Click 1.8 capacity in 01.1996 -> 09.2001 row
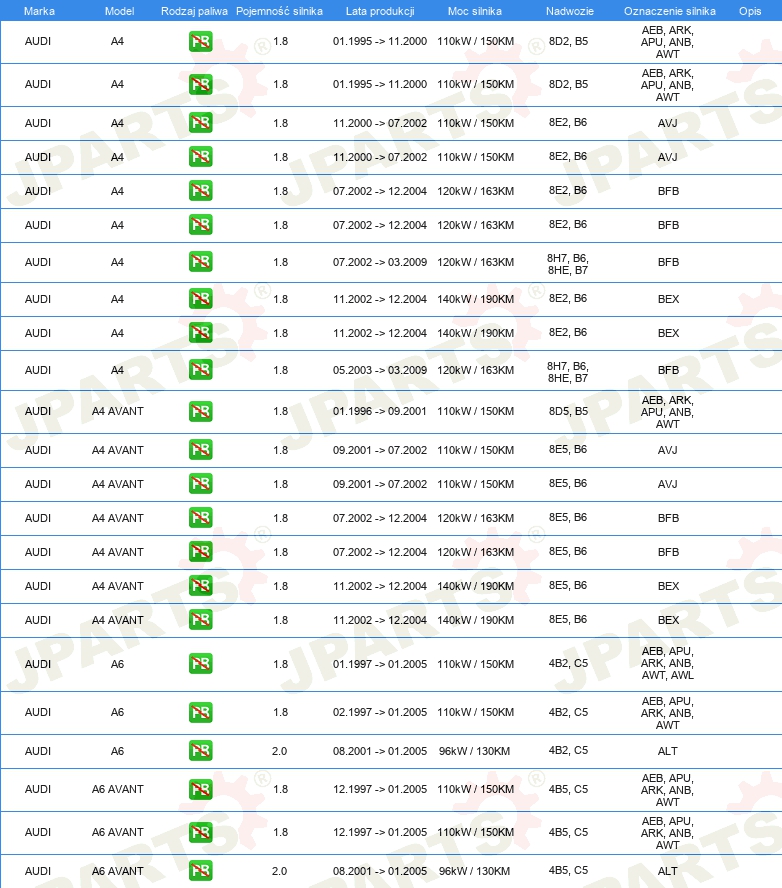The width and height of the screenshot is (782, 888). pyautogui.click(x=280, y=411)
